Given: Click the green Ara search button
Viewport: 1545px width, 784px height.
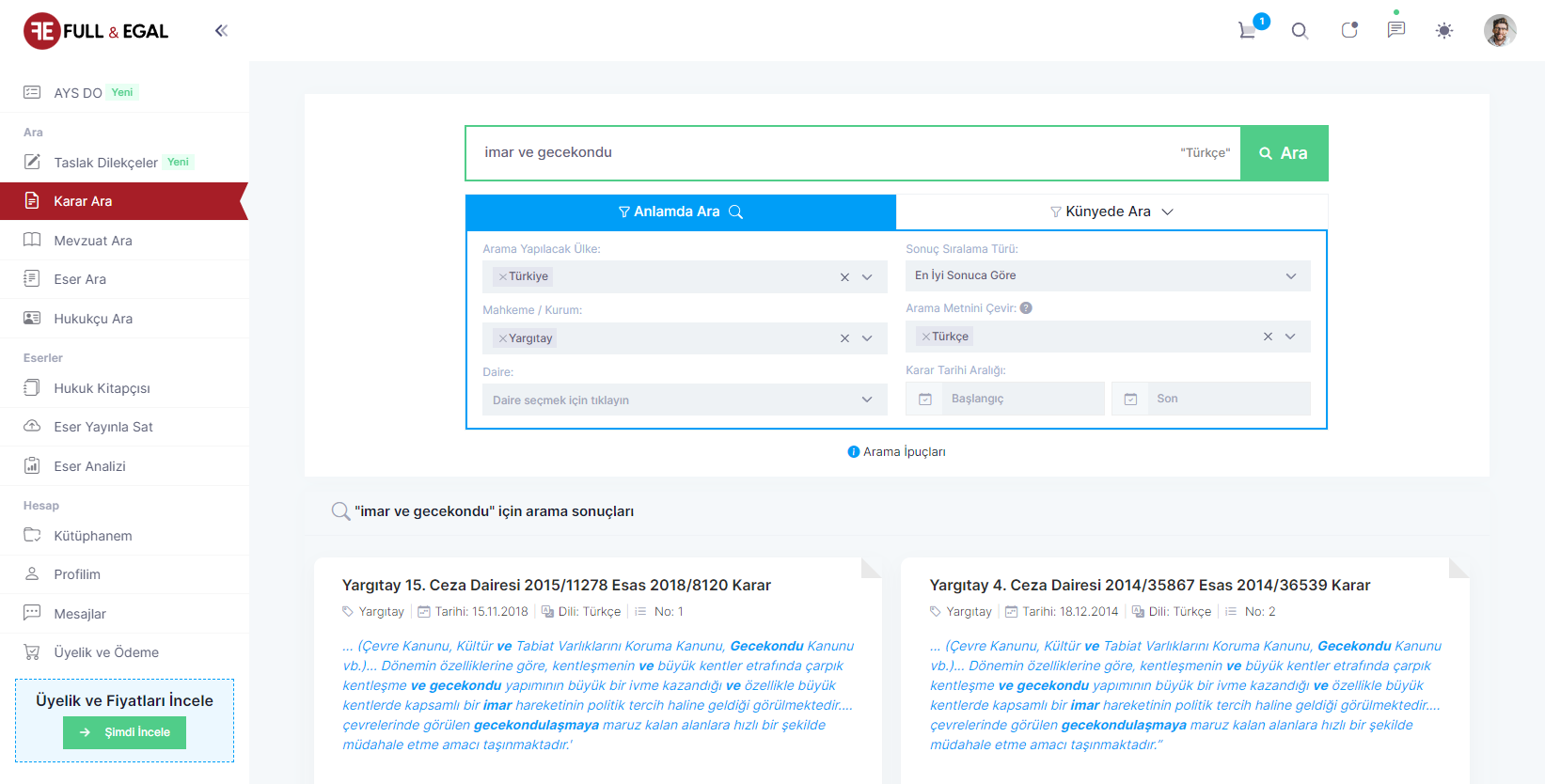Looking at the screenshot, I should click(1284, 153).
